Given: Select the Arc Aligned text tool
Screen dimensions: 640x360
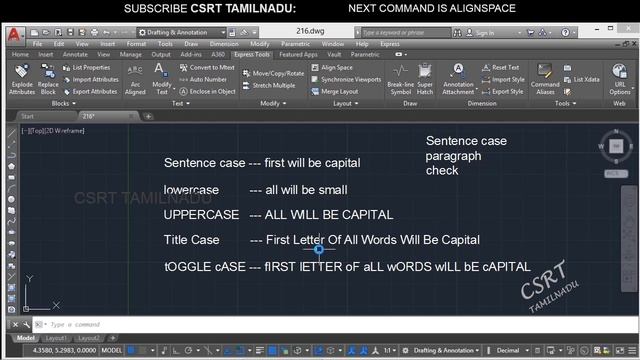Looking at the screenshot, I should (135, 80).
